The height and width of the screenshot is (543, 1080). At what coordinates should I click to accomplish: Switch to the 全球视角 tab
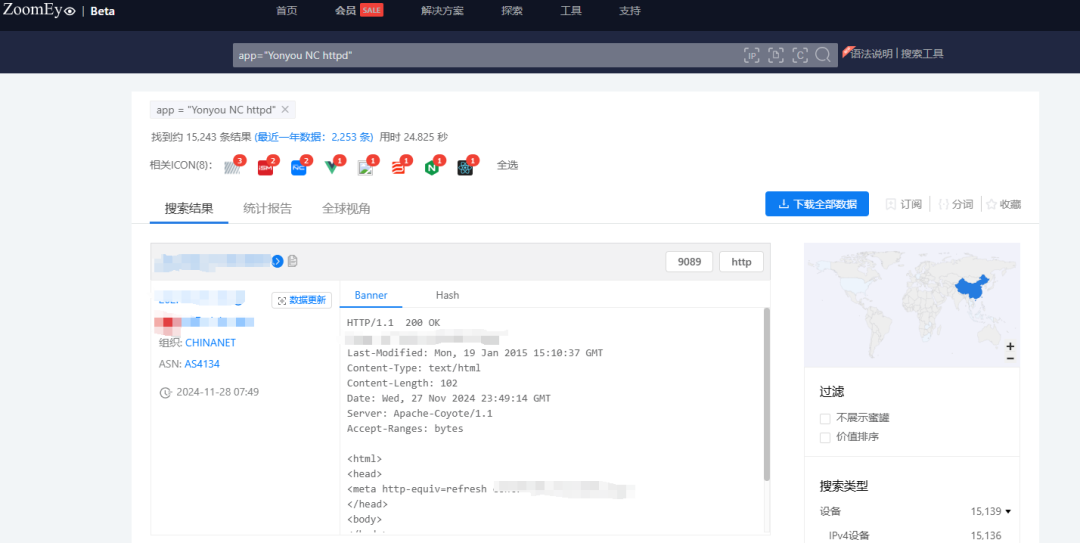coord(346,209)
